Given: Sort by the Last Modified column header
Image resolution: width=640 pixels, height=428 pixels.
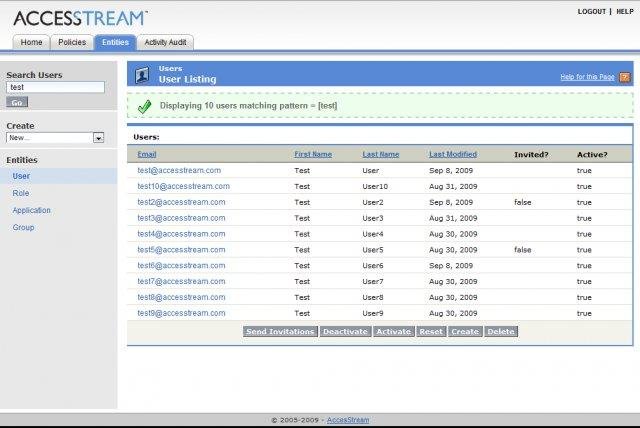Looking at the screenshot, I should [x=453, y=154].
